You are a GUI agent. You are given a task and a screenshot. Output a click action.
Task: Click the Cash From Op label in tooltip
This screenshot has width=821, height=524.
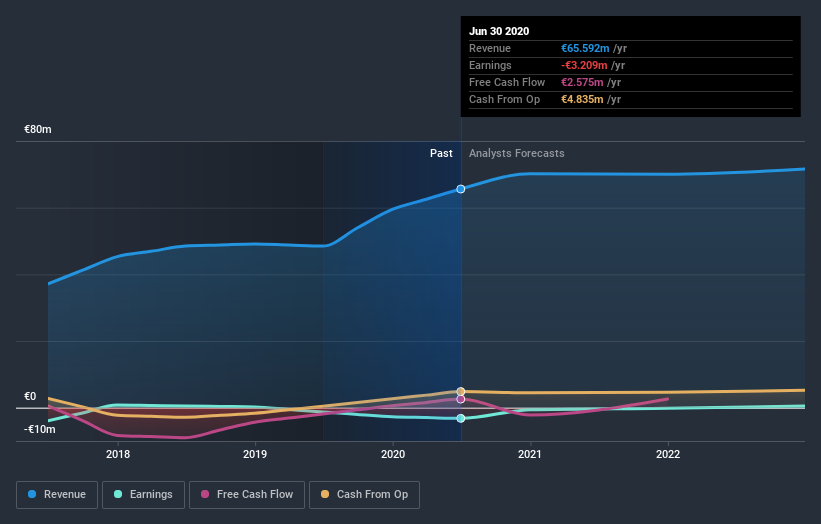coord(504,99)
